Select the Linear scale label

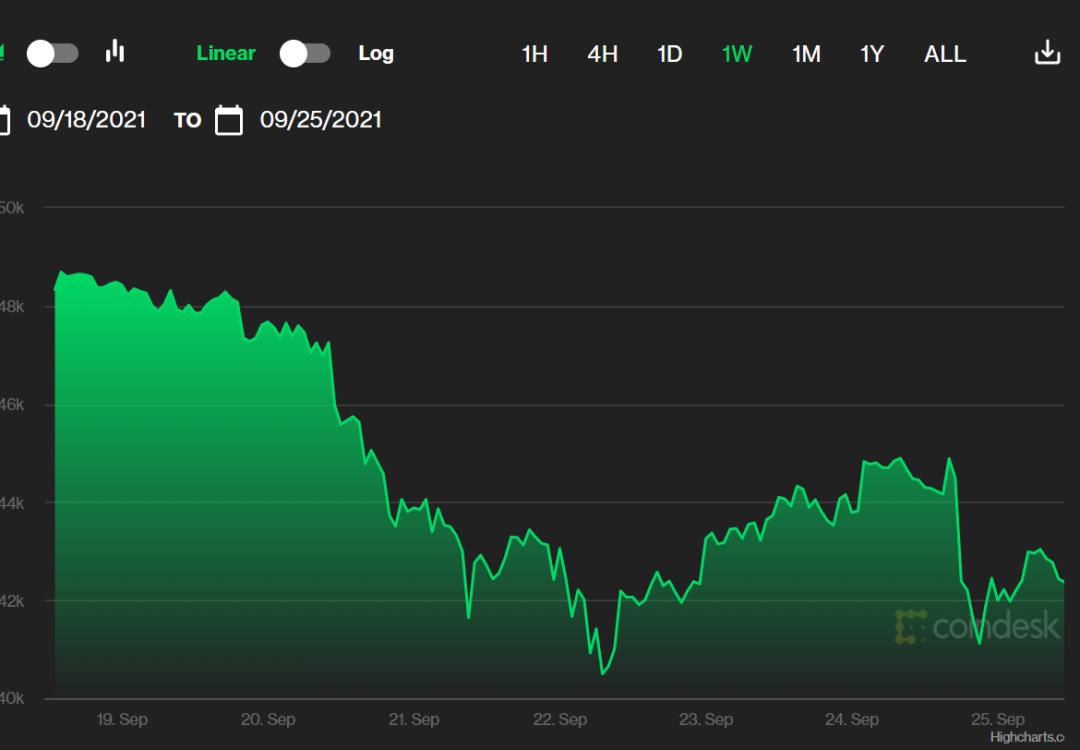226,53
